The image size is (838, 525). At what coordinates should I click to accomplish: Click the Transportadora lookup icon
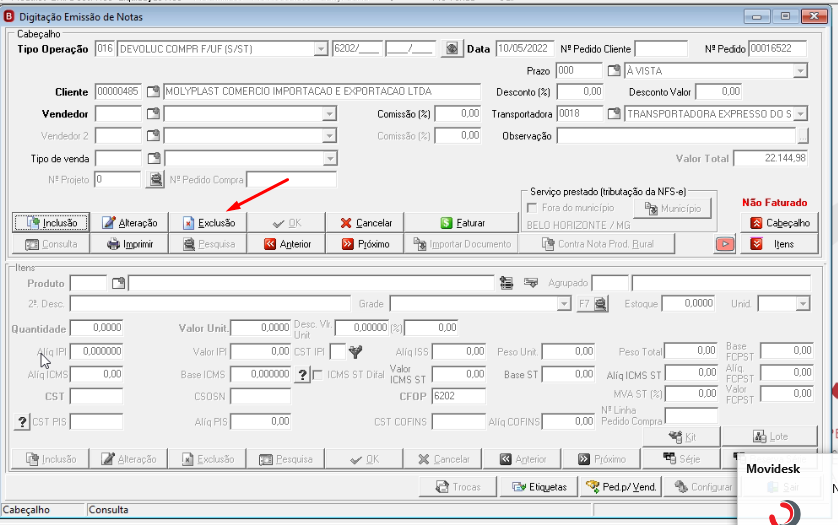point(614,113)
